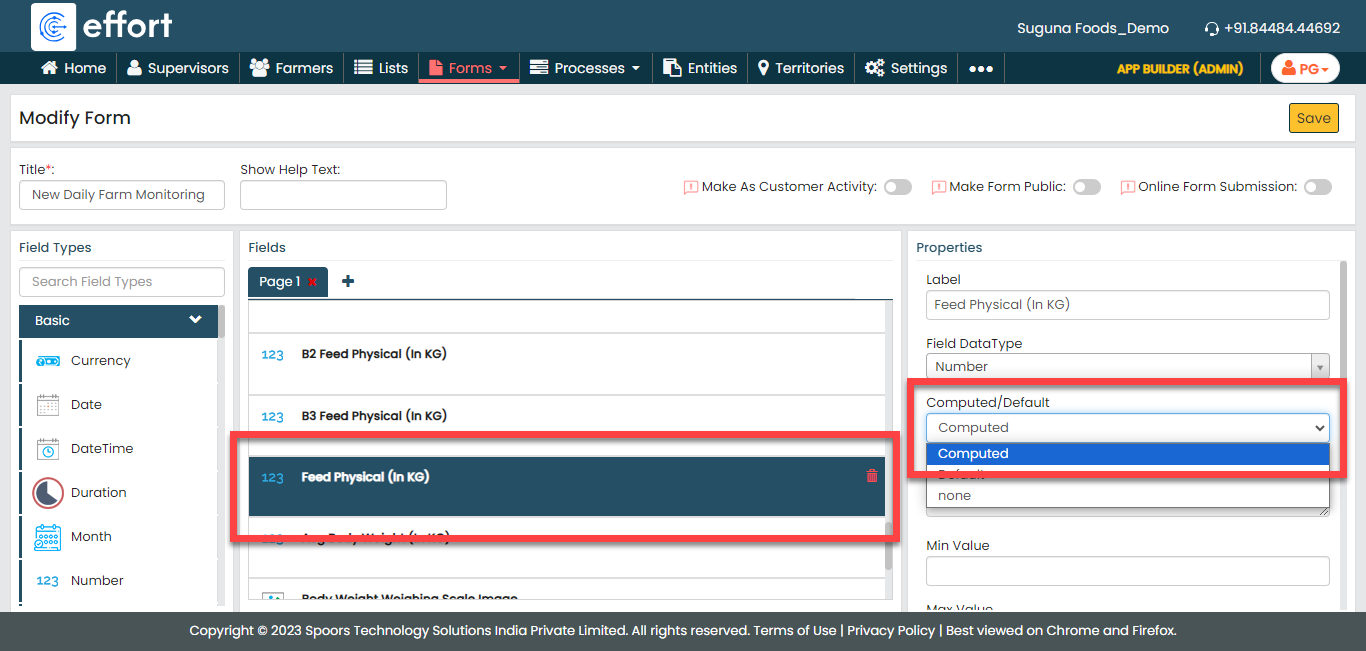Click the Search Field Types box
1366x651 pixels.
click(122, 282)
